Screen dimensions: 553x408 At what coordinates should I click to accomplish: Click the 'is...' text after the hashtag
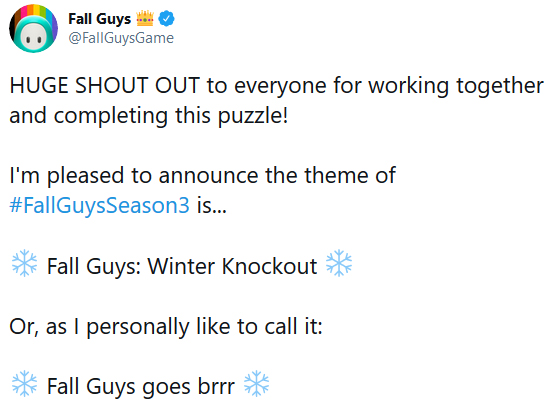(212, 205)
